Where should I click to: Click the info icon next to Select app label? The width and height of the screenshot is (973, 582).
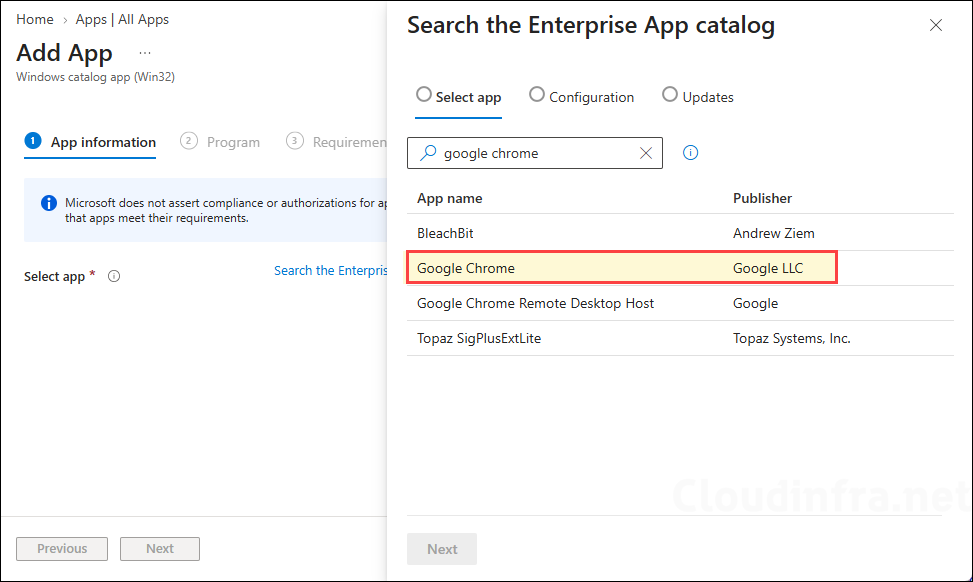[114, 276]
